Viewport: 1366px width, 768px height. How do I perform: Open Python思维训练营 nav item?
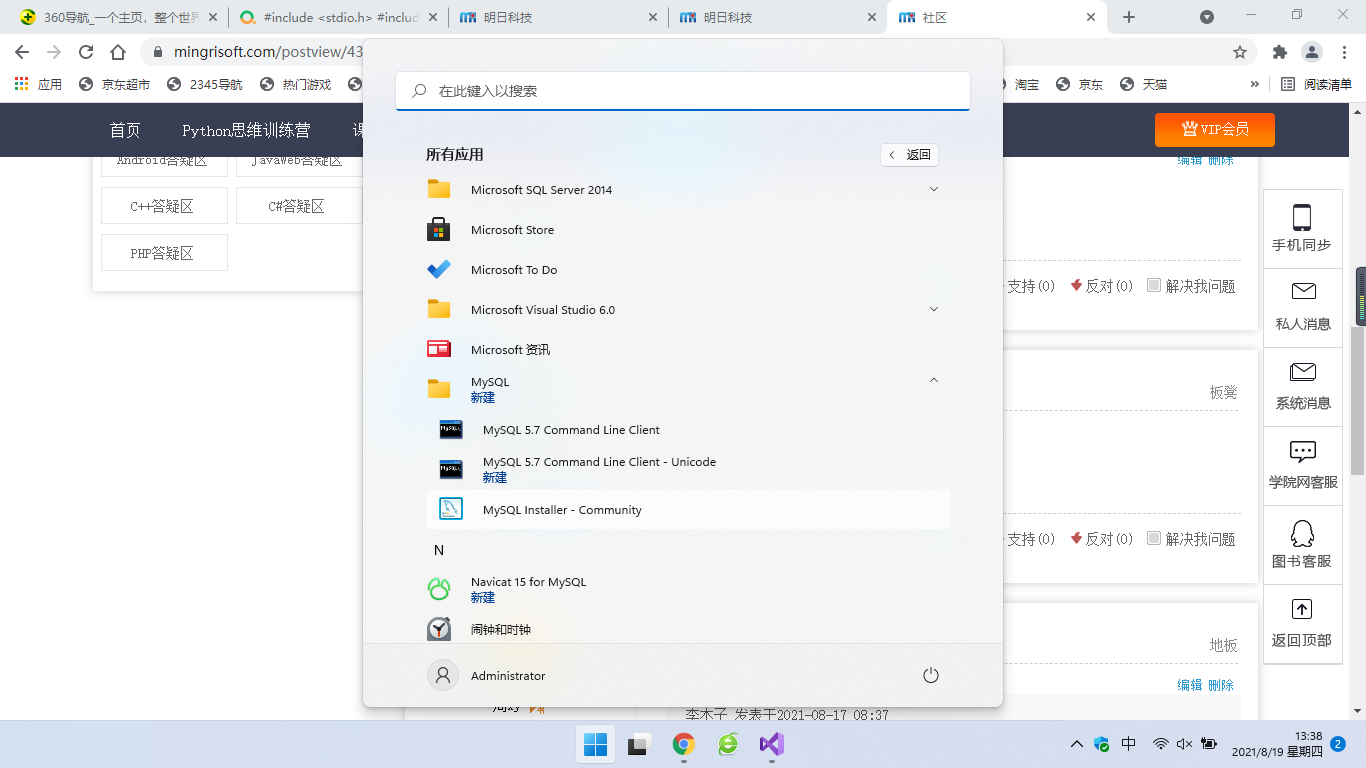coord(246,130)
